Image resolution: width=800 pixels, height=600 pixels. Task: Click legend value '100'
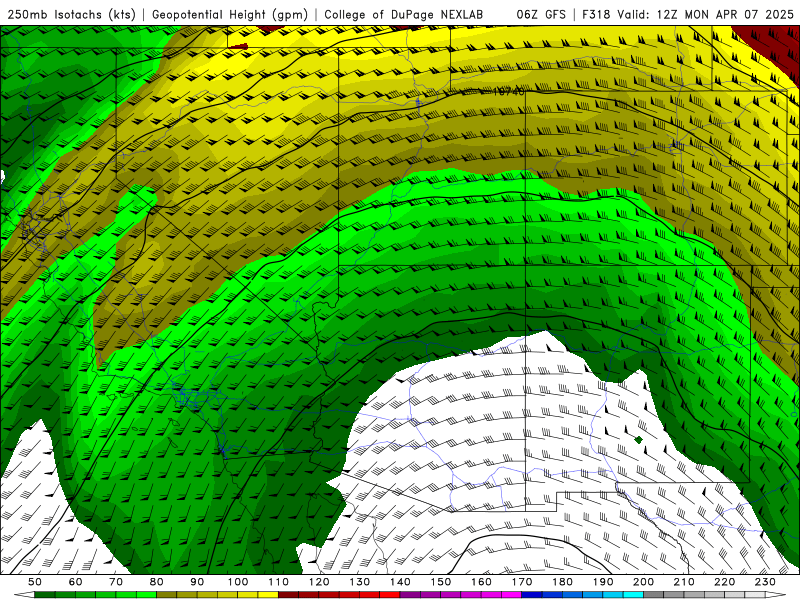pyautogui.click(x=238, y=582)
